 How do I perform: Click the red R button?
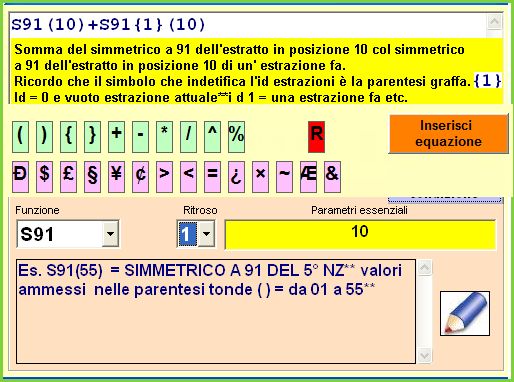pyautogui.click(x=316, y=137)
